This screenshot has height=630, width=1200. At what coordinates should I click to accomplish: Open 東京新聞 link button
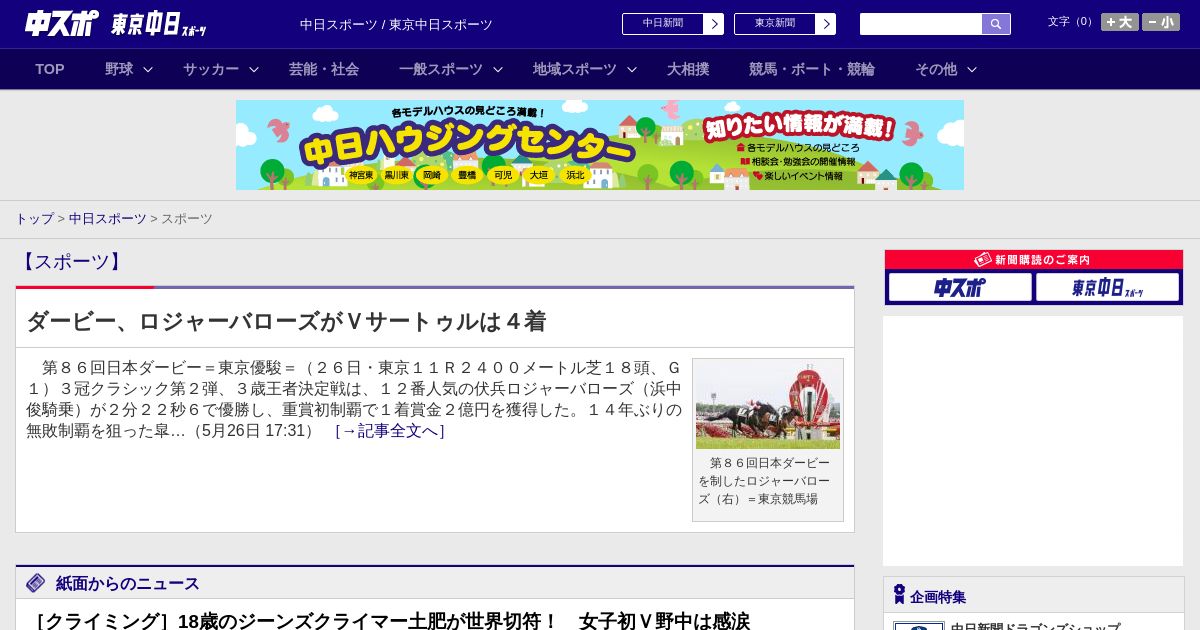tap(775, 24)
